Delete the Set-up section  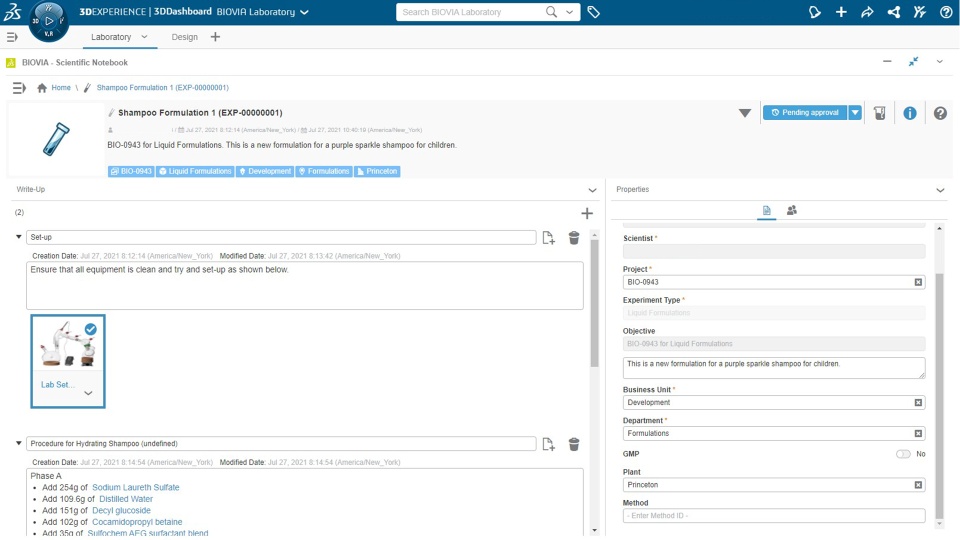574,238
